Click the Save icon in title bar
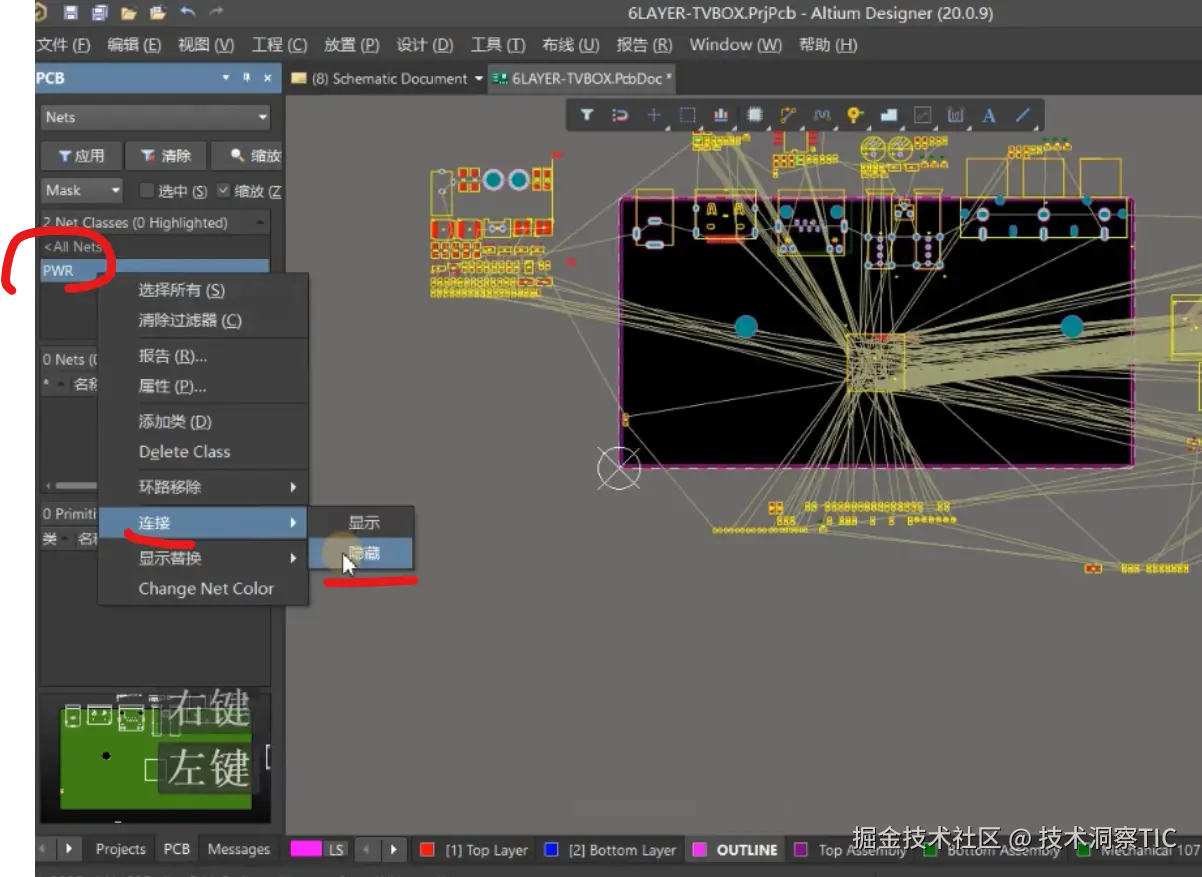1202x877 pixels. click(x=70, y=13)
